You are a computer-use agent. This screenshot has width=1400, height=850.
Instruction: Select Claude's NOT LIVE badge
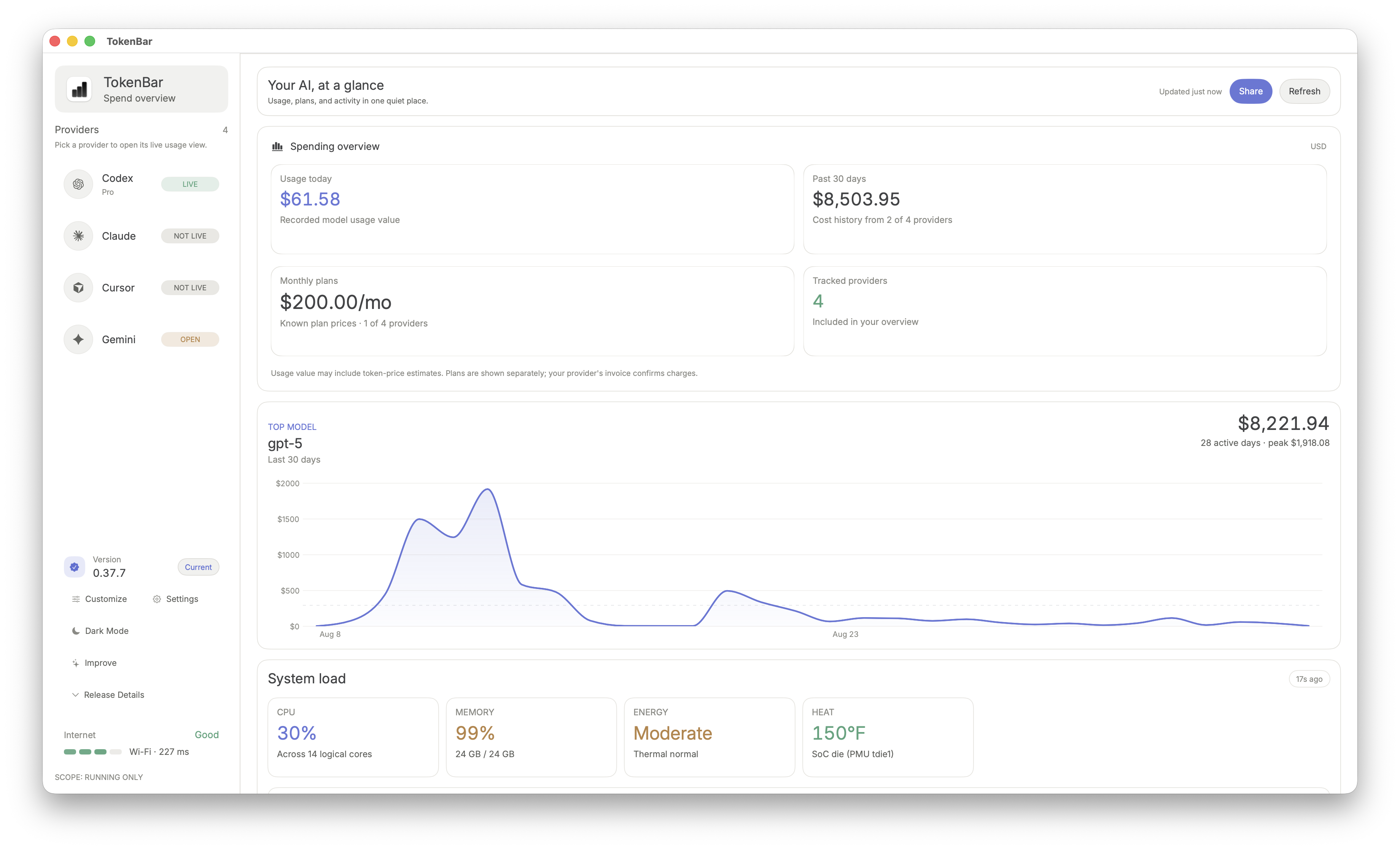(x=190, y=236)
